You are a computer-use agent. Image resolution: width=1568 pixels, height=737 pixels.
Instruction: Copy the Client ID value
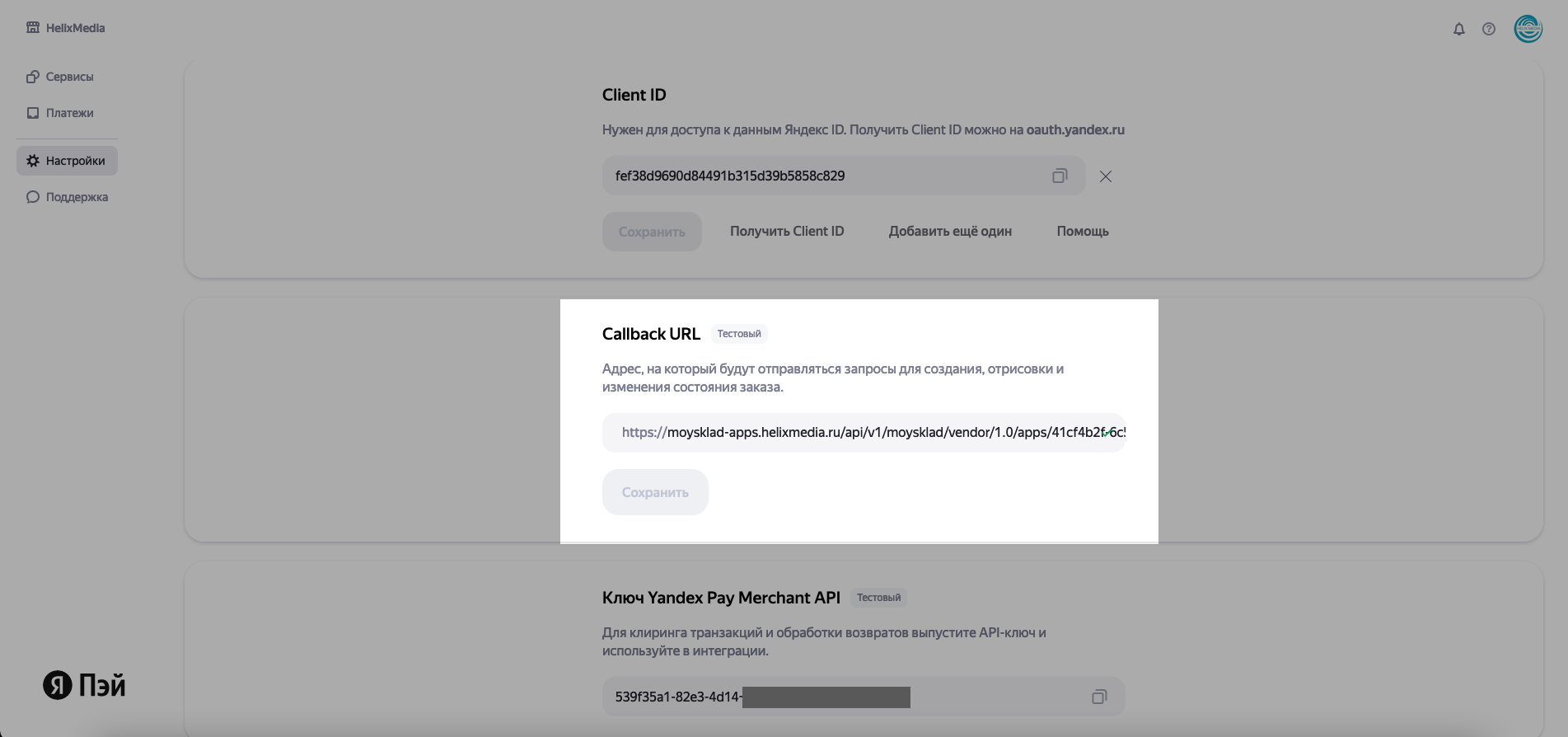pyautogui.click(x=1060, y=176)
